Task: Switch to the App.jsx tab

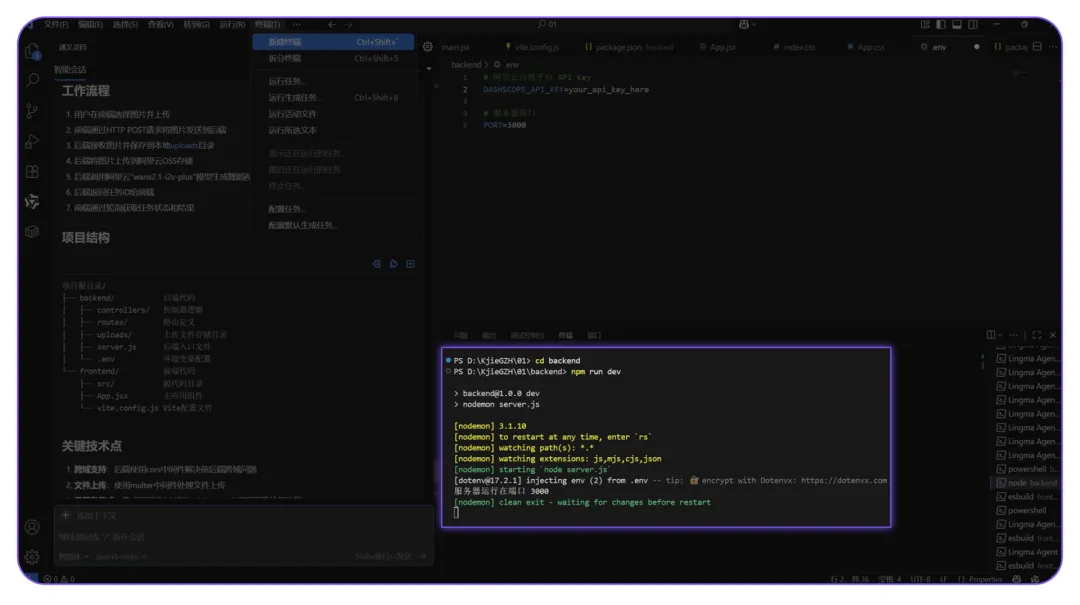Action: pyautogui.click(x=718, y=47)
